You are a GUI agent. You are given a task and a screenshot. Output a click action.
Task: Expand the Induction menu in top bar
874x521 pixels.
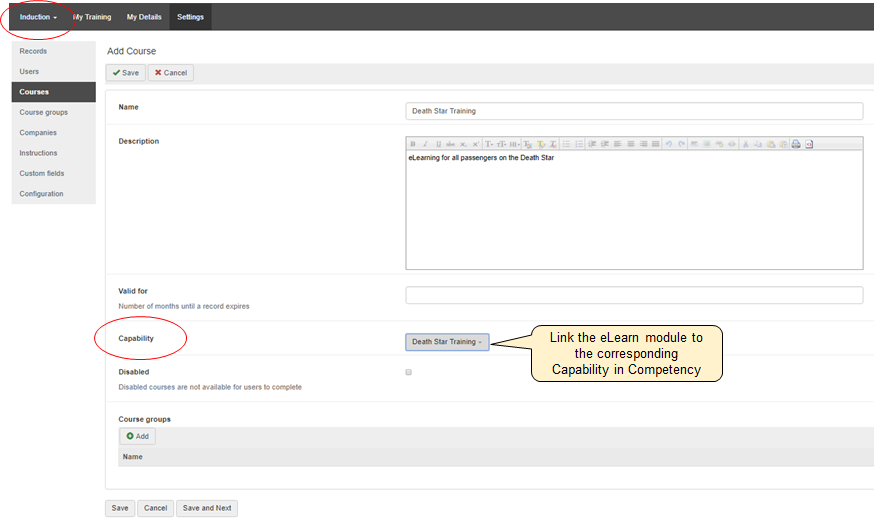[38, 17]
